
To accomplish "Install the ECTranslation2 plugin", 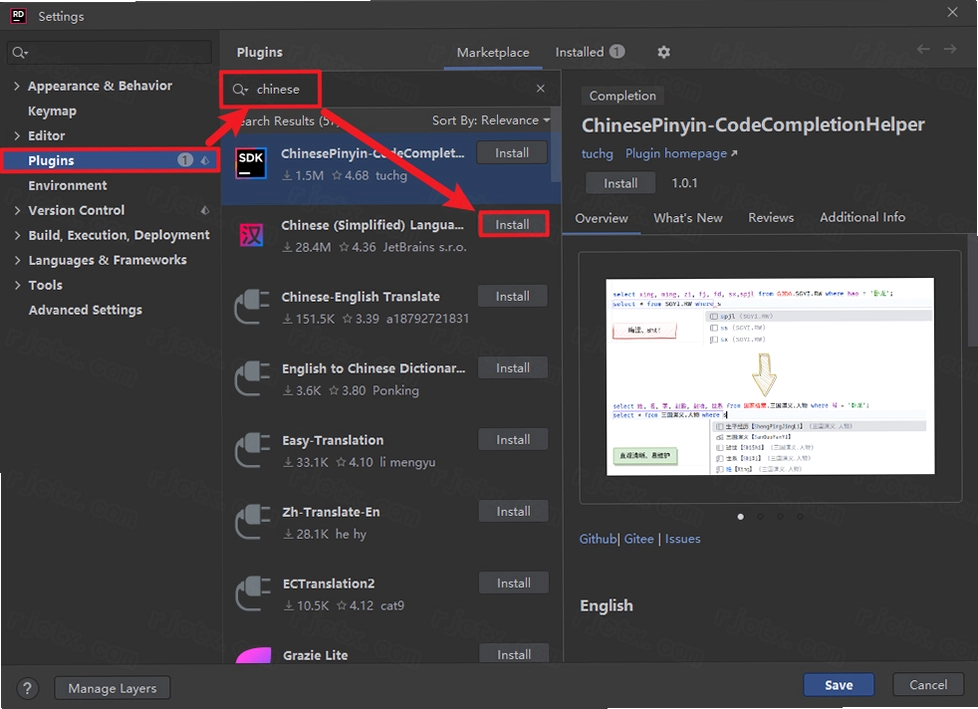I will tap(514, 583).
